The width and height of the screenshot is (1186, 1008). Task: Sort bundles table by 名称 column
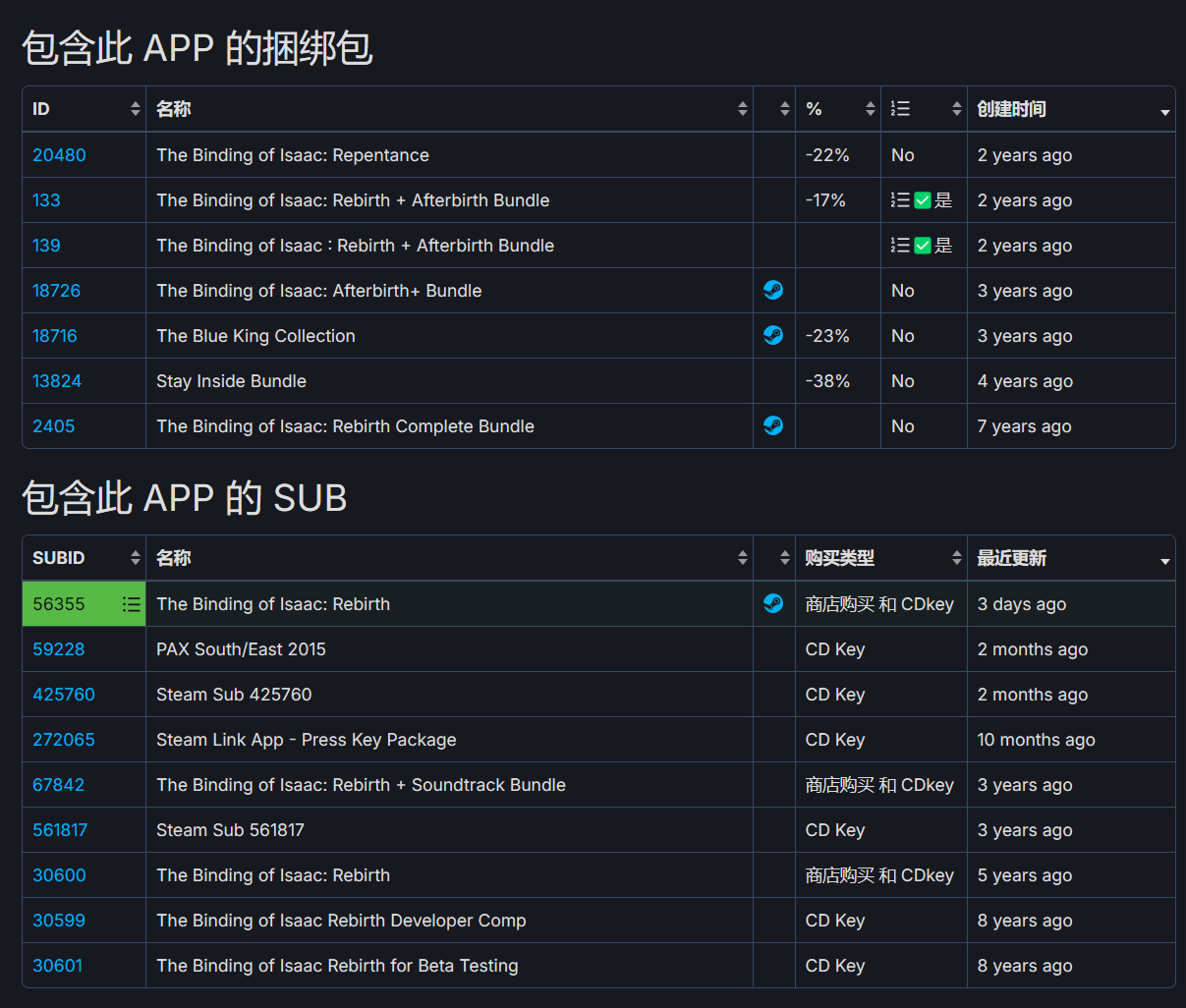449,109
